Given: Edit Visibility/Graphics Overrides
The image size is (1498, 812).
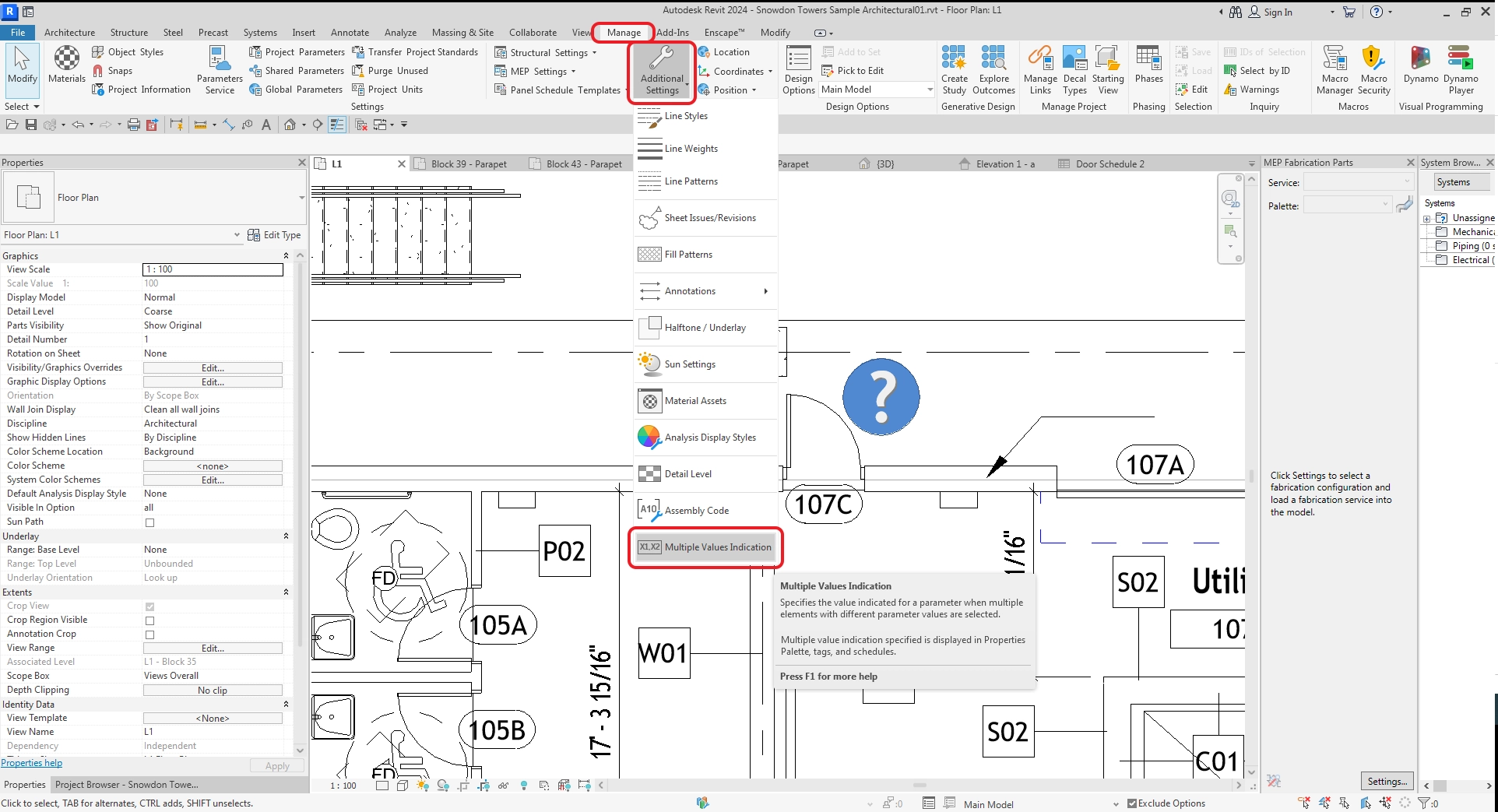Looking at the screenshot, I should click(x=213, y=368).
